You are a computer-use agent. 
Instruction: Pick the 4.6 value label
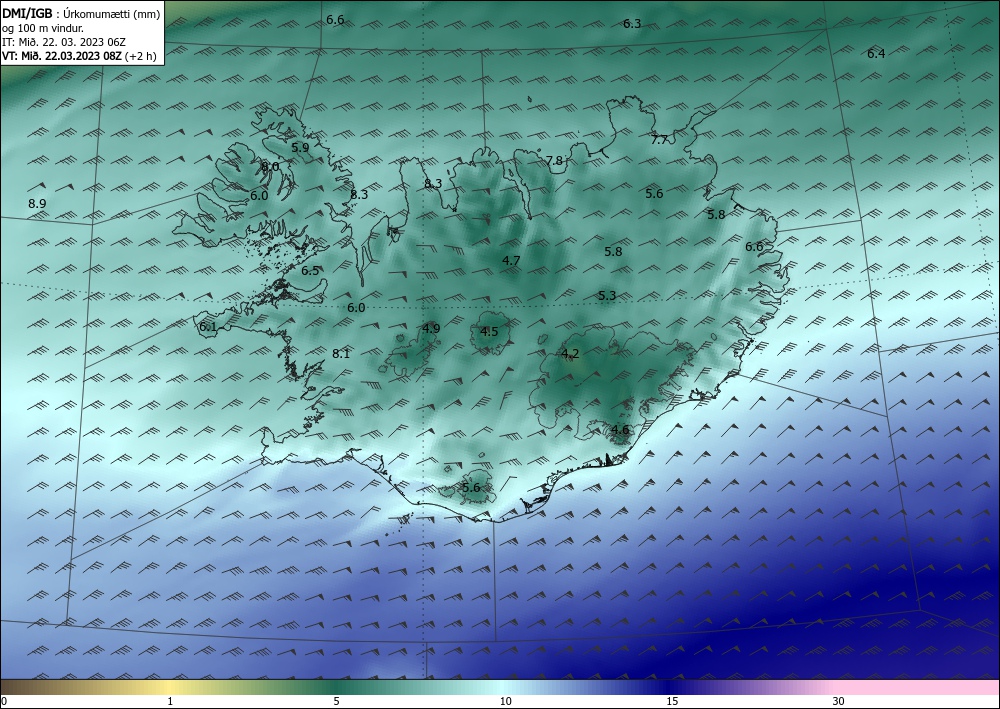pyautogui.click(x=621, y=430)
